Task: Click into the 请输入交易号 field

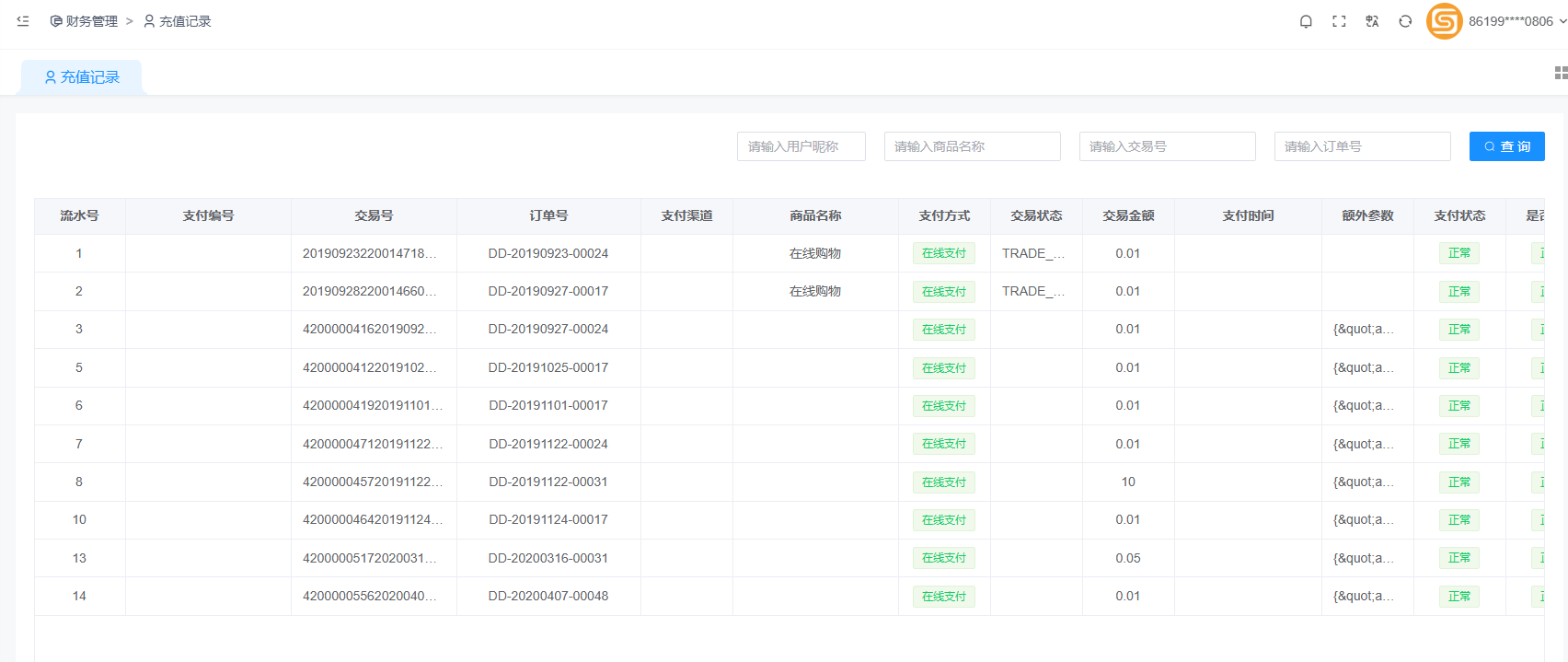Action: (1167, 146)
